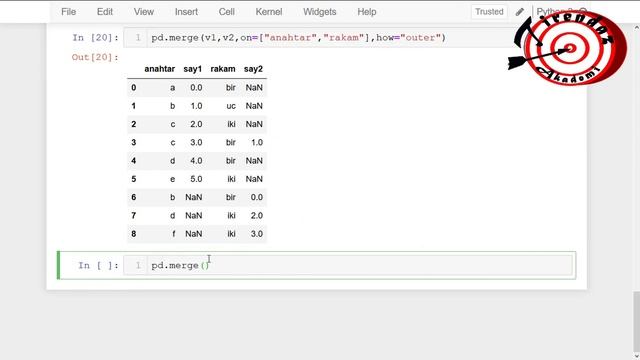Viewport: 640px width, 360px height.
Task: Click the rakam value 'uc' in row 1
Action: click(231, 106)
